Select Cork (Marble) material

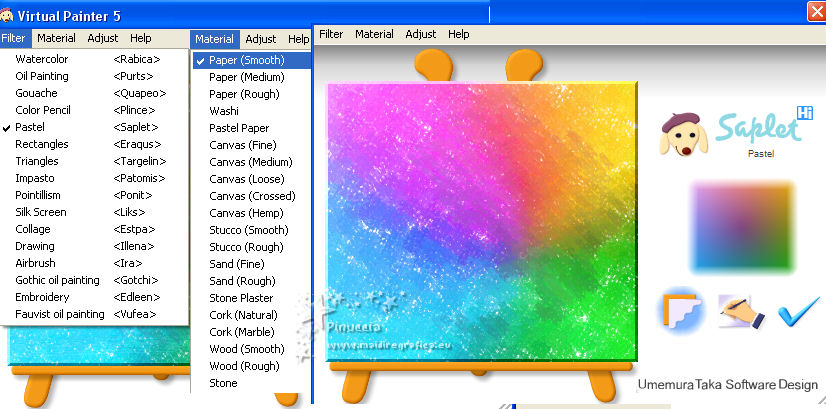pyautogui.click(x=251, y=332)
